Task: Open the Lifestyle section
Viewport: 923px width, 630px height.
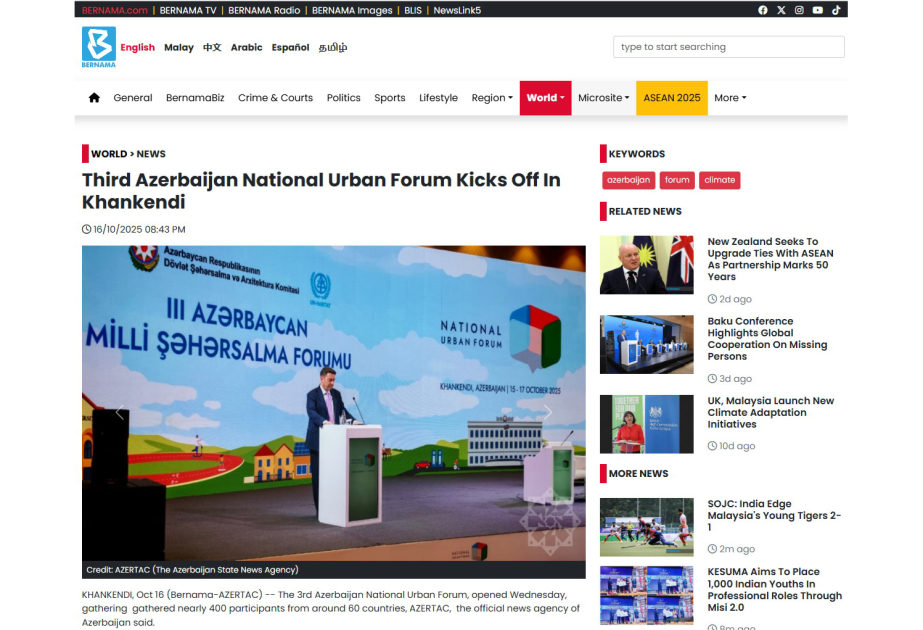Action: (438, 98)
